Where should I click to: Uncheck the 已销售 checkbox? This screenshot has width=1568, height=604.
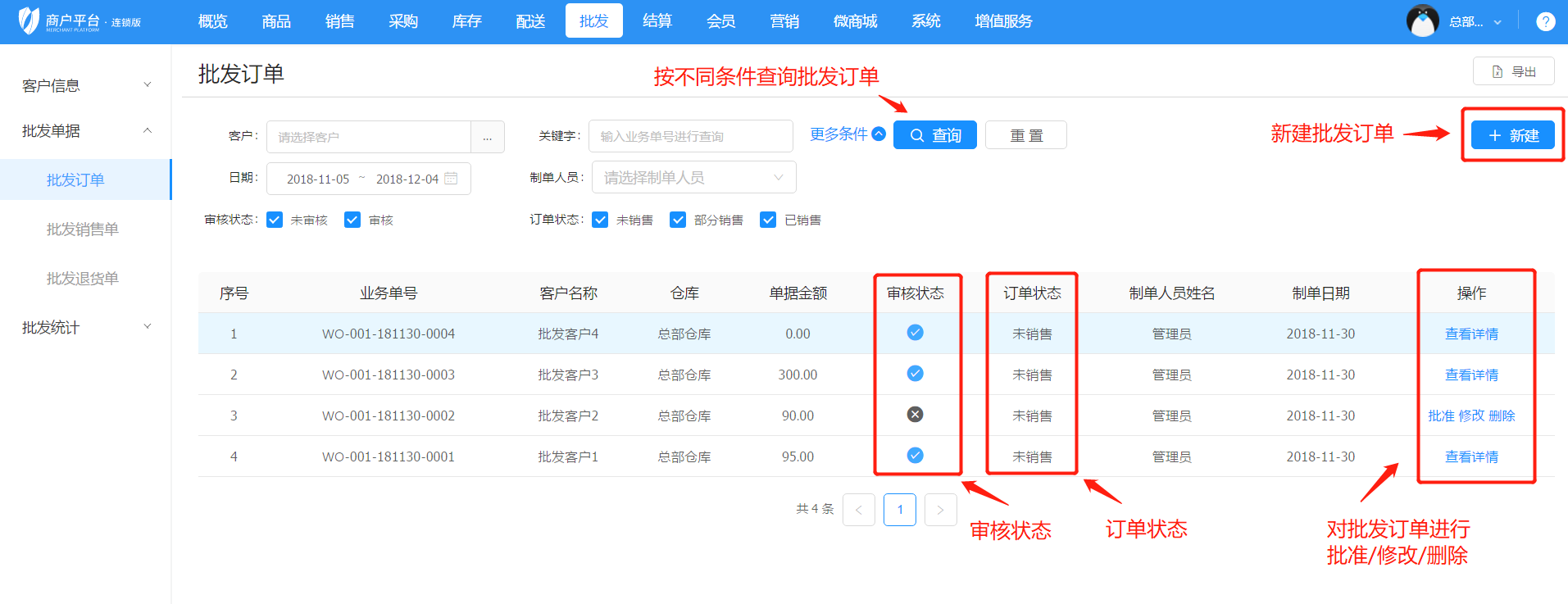tap(768, 220)
